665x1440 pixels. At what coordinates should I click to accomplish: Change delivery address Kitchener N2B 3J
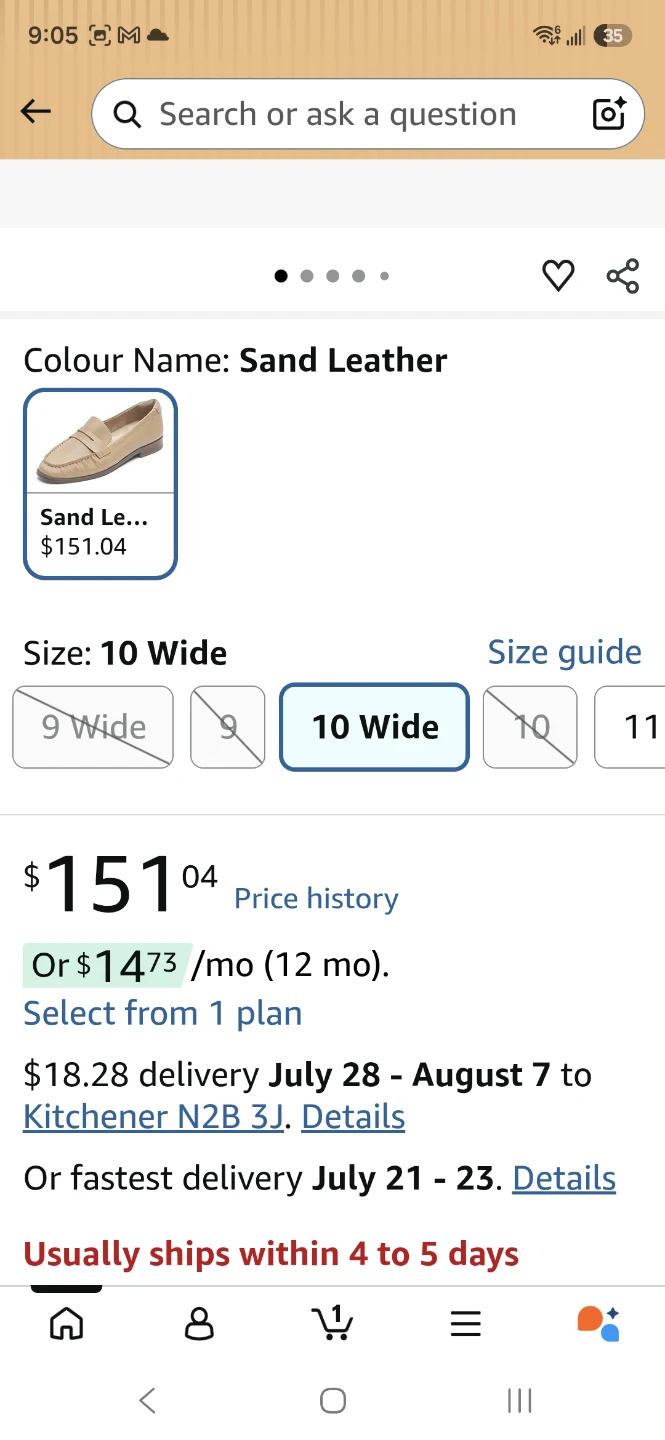point(154,1116)
